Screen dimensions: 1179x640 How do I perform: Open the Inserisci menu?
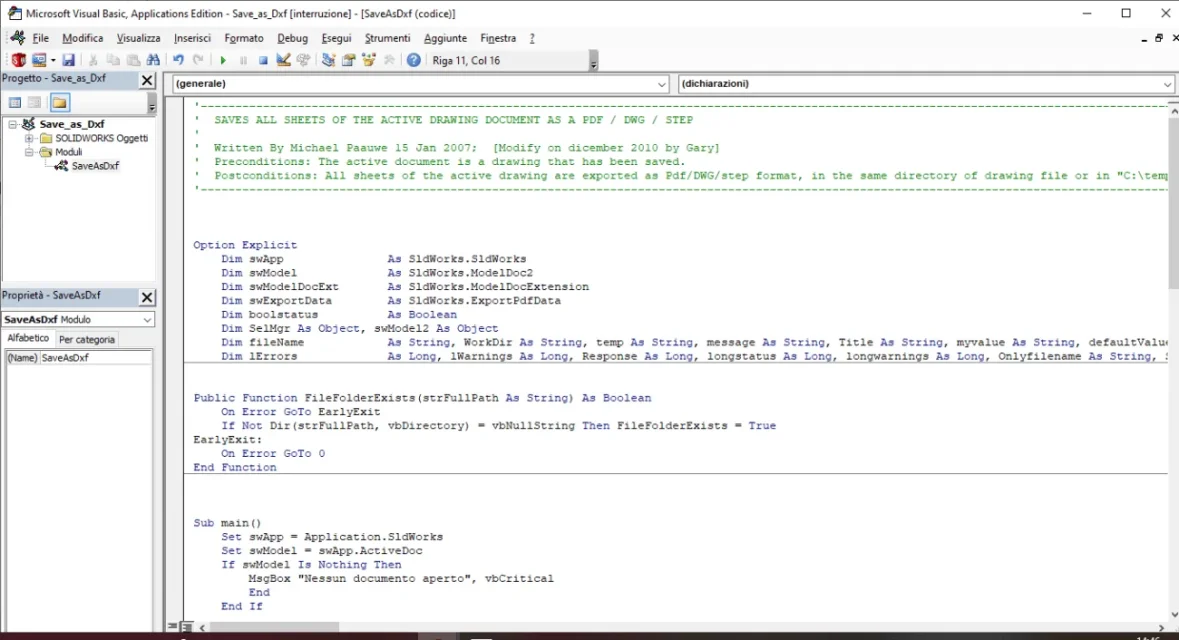click(192, 38)
